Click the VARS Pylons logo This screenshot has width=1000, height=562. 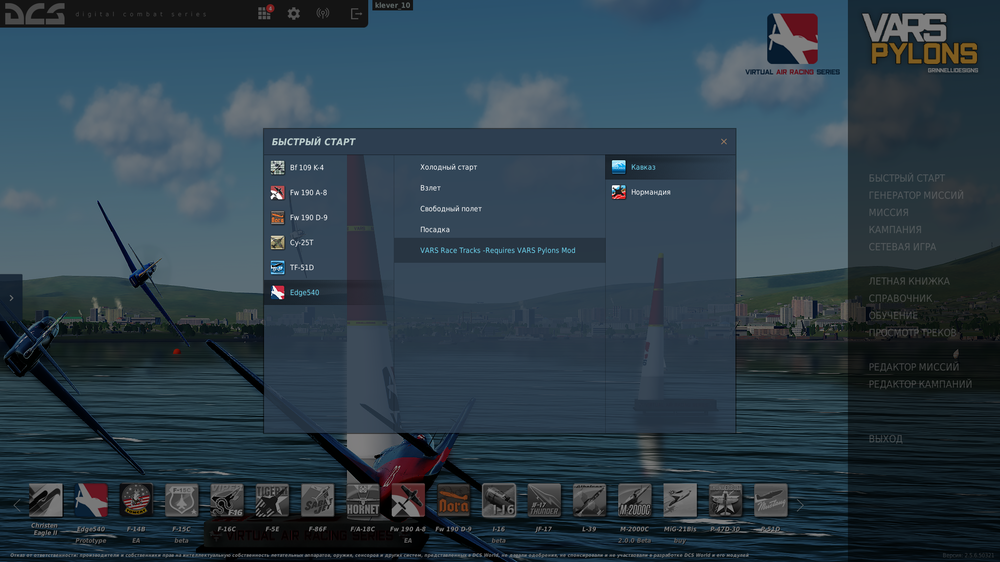click(920, 43)
